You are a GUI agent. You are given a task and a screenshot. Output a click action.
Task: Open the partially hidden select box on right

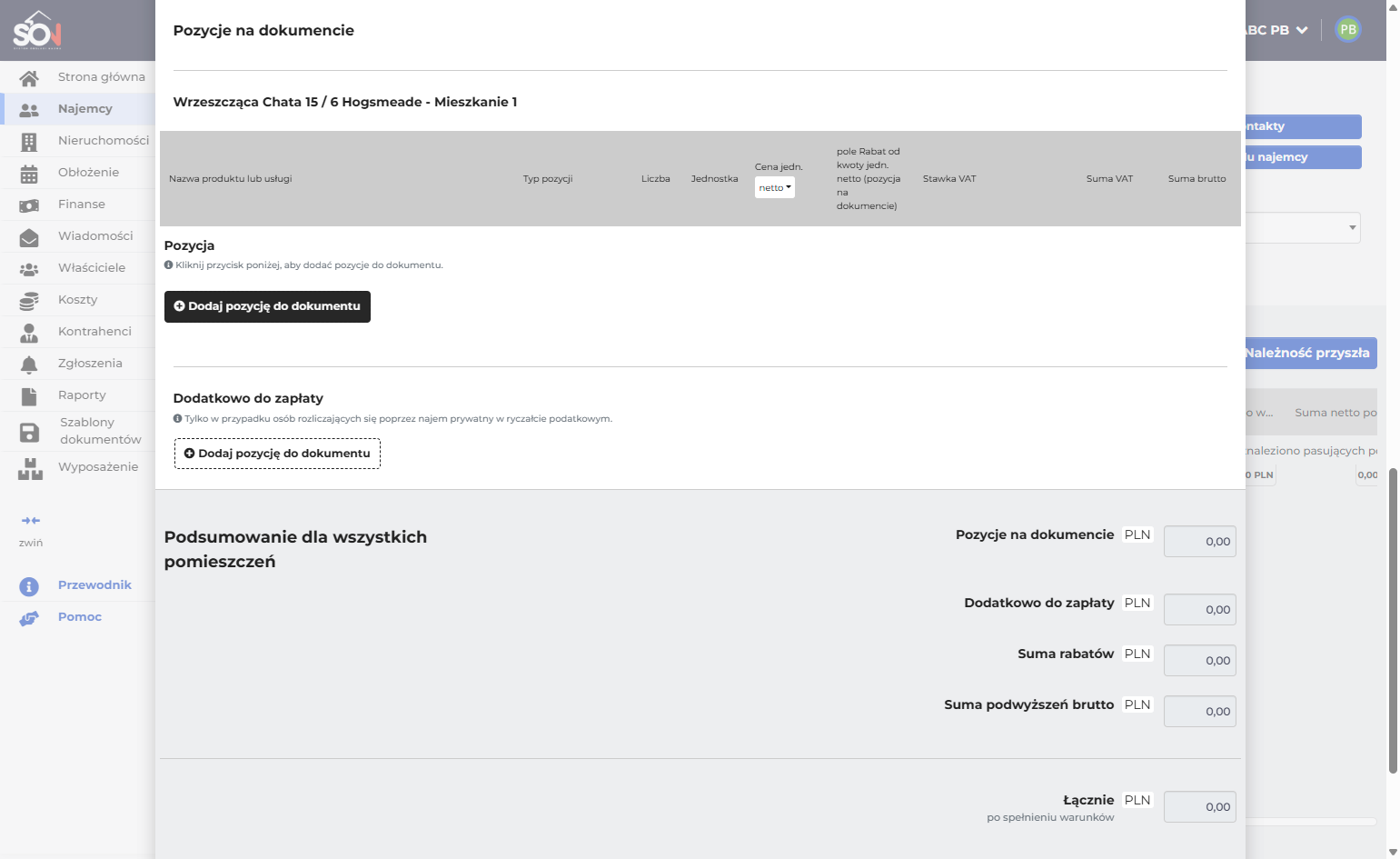pyautogui.click(x=1303, y=227)
